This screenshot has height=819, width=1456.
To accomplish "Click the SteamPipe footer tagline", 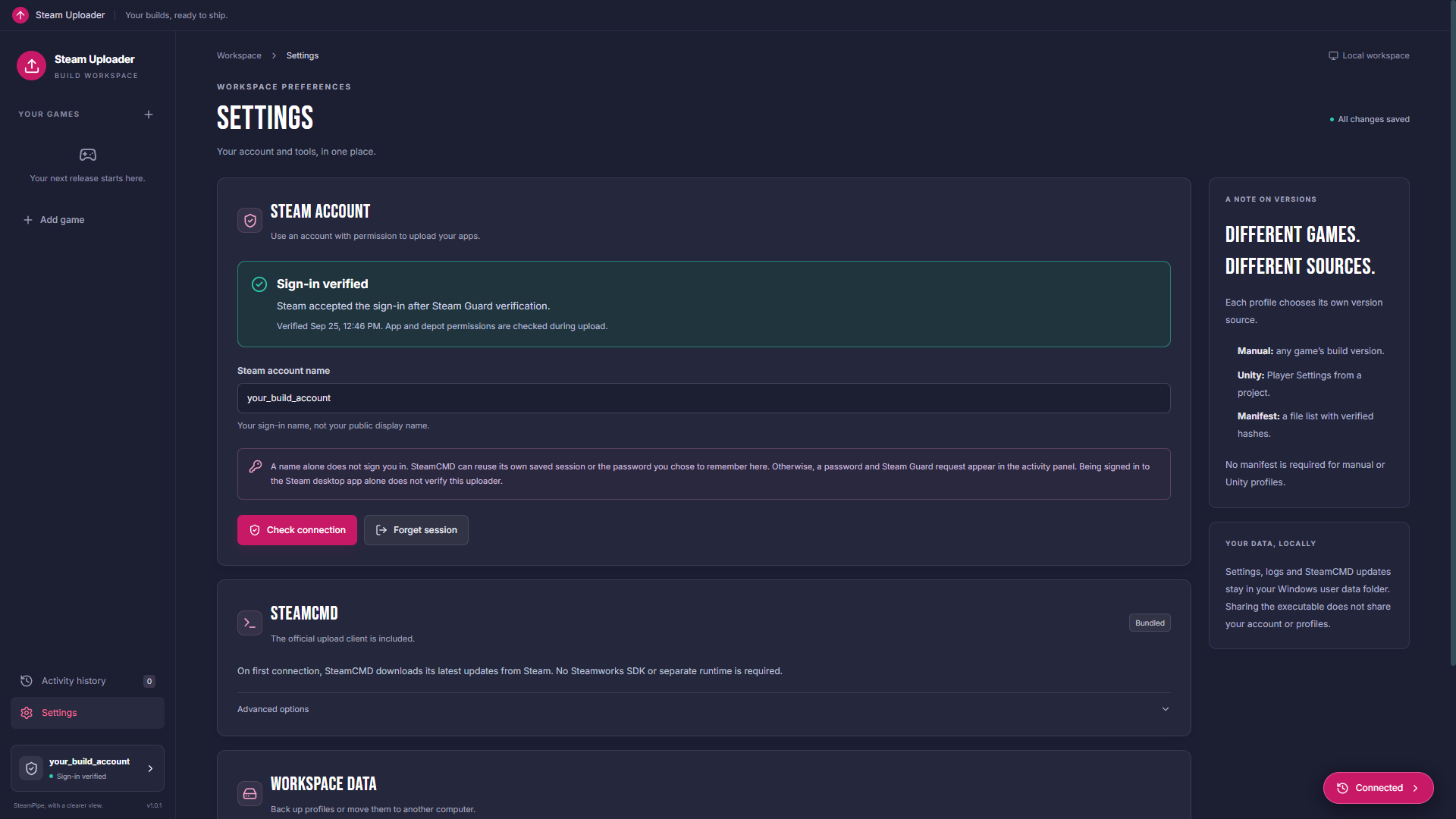I will (58, 805).
